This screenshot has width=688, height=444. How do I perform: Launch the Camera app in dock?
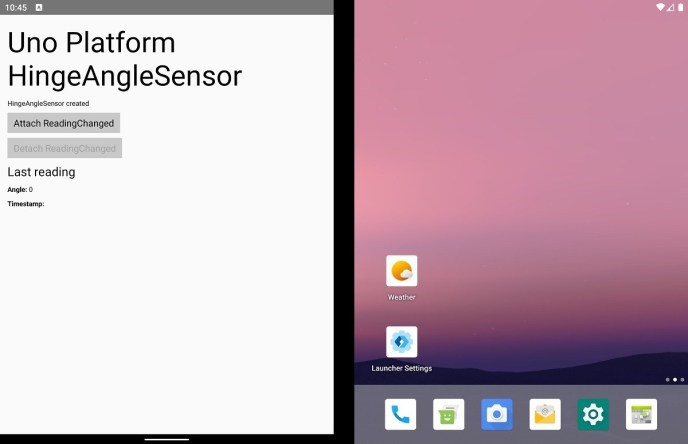[x=497, y=414]
